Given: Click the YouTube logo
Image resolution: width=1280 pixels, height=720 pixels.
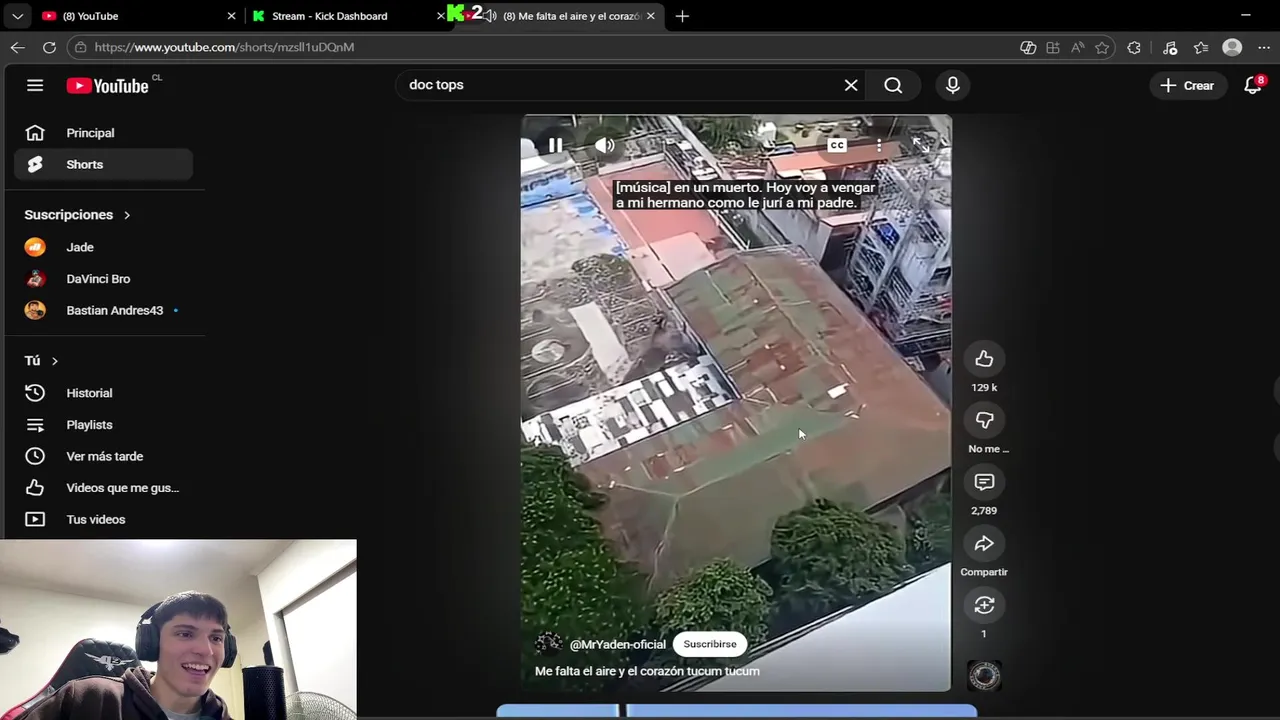Looking at the screenshot, I should [108, 86].
